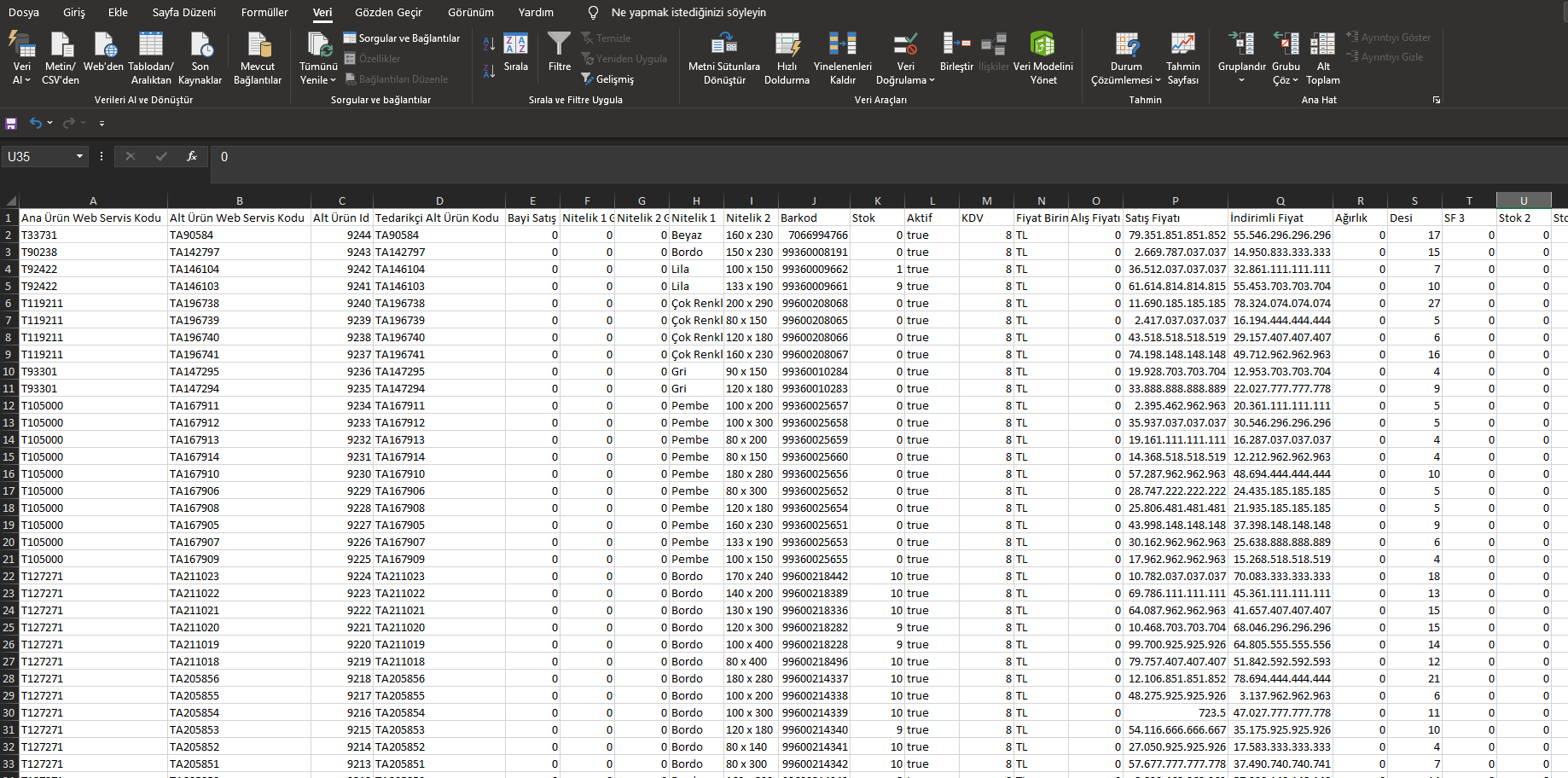The width and height of the screenshot is (1568, 778).
Task: Click Ayrıntıyı Gizle button
Action: [1385, 57]
